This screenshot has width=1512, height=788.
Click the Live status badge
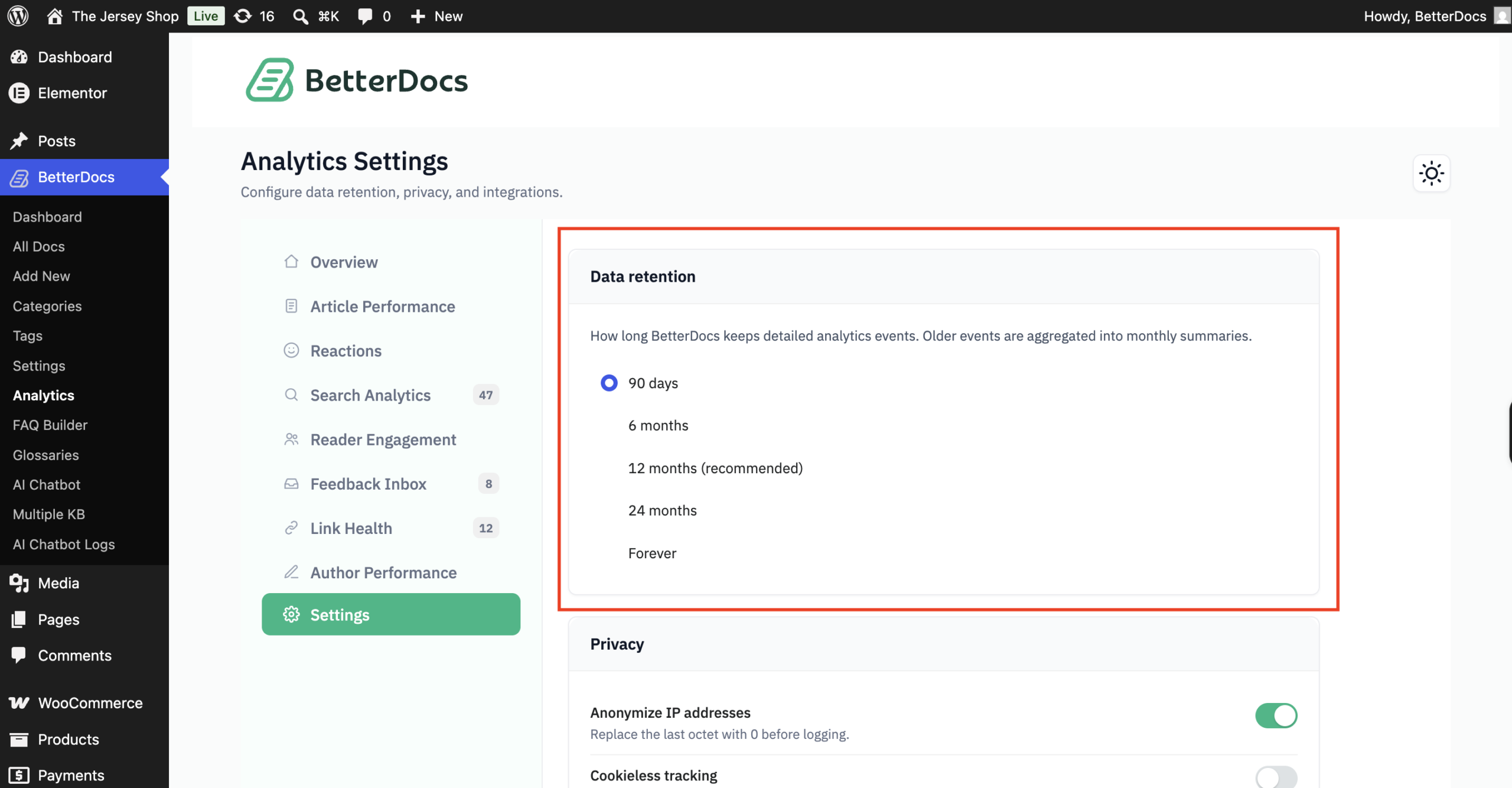206,16
